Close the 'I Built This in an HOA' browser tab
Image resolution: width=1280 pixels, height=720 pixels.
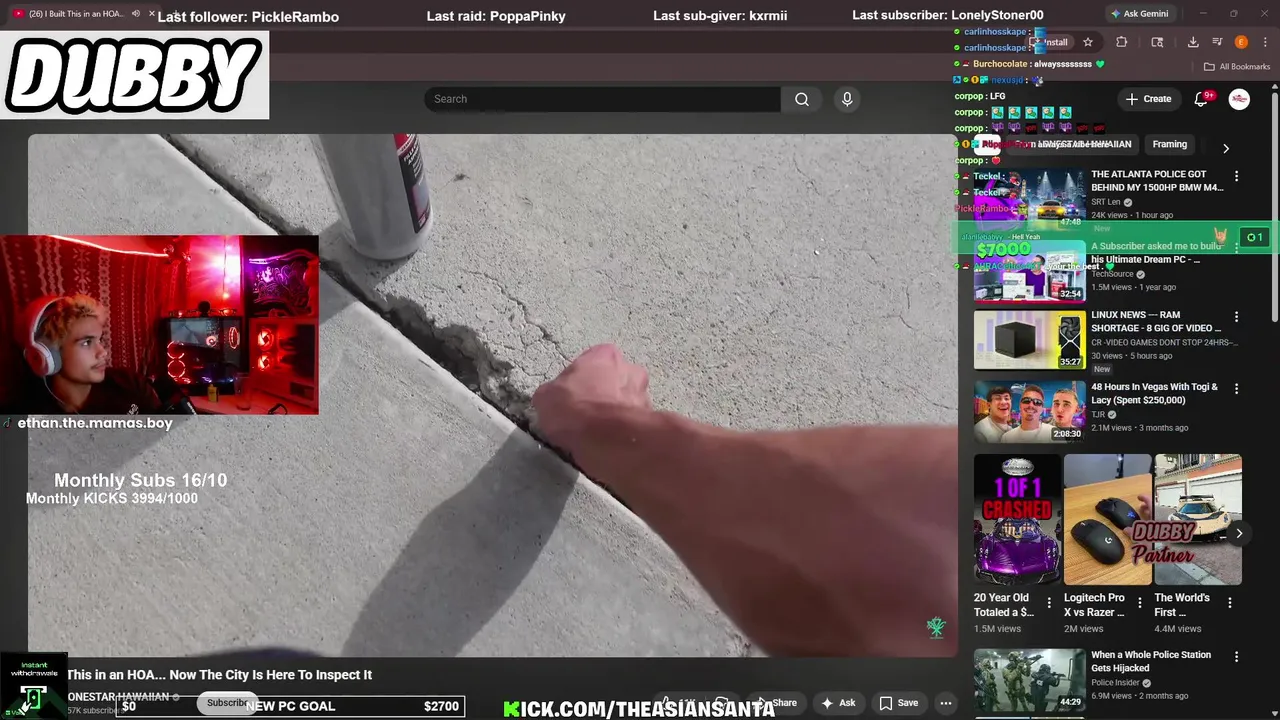point(152,13)
